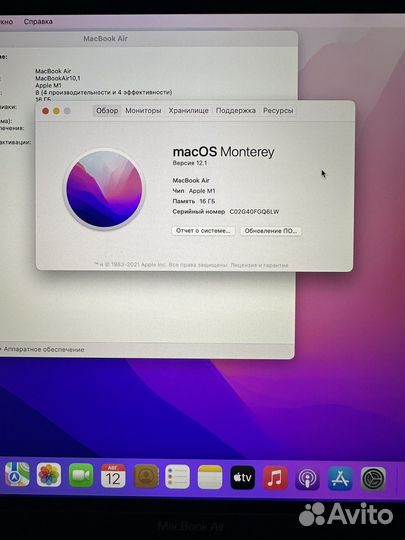Open Maps from the Dock

click(17, 475)
